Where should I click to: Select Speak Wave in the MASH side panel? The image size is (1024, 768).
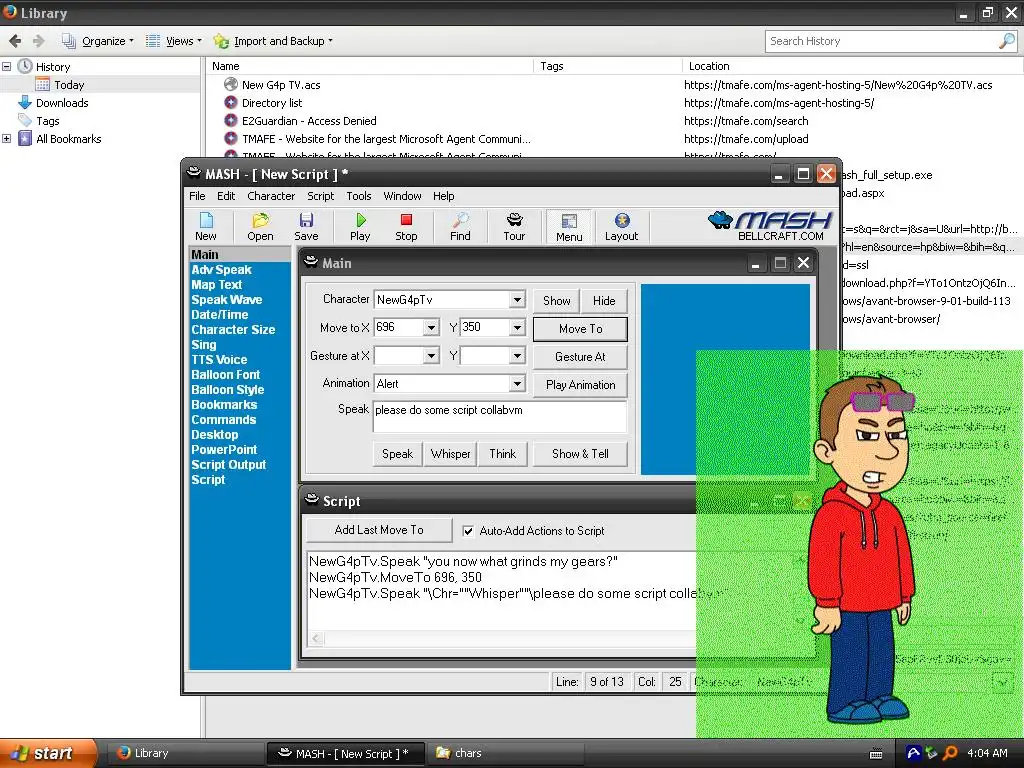[227, 300]
